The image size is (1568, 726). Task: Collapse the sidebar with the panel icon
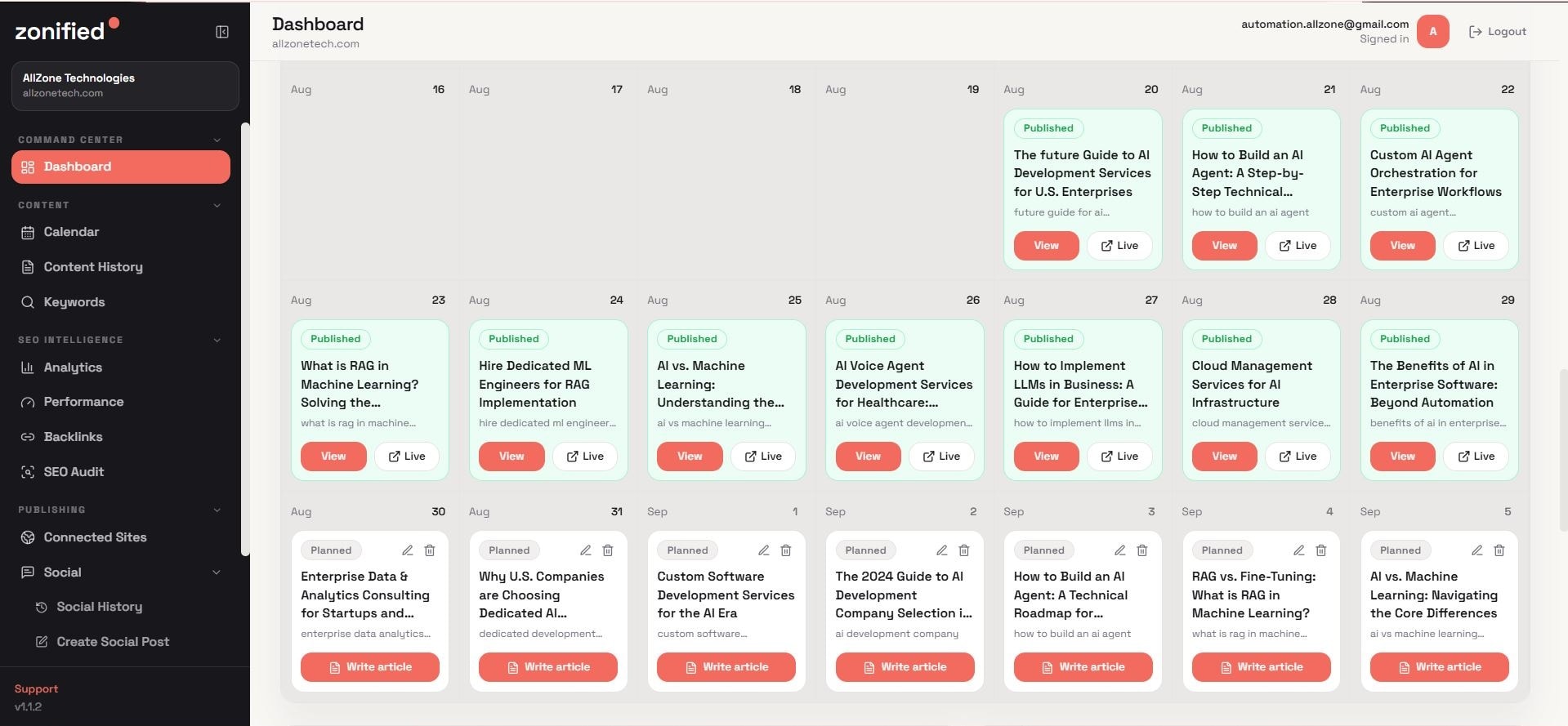click(x=222, y=32)
